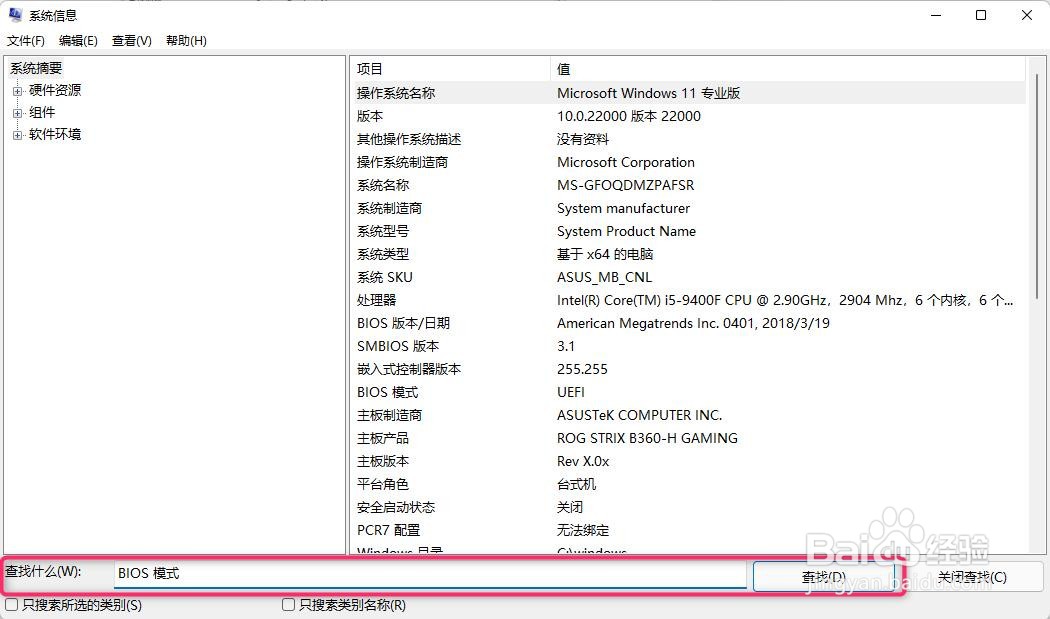Click the 10.0.22000 version value
The image size is (1050, 619).
629,116
